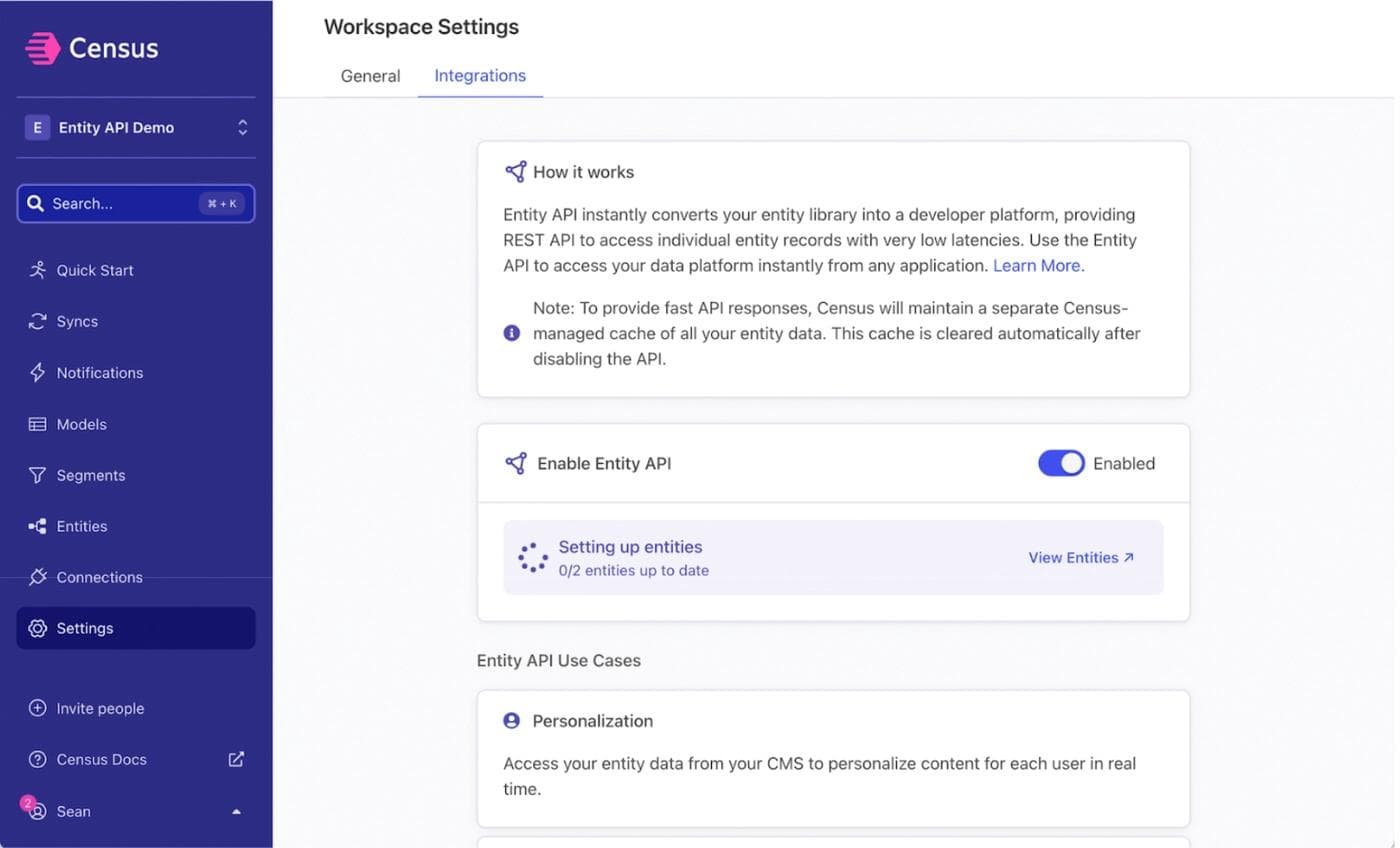Screen dimensions: 1400x848
Task: Select the Segments filter icon
Action: tap(36, 475)
